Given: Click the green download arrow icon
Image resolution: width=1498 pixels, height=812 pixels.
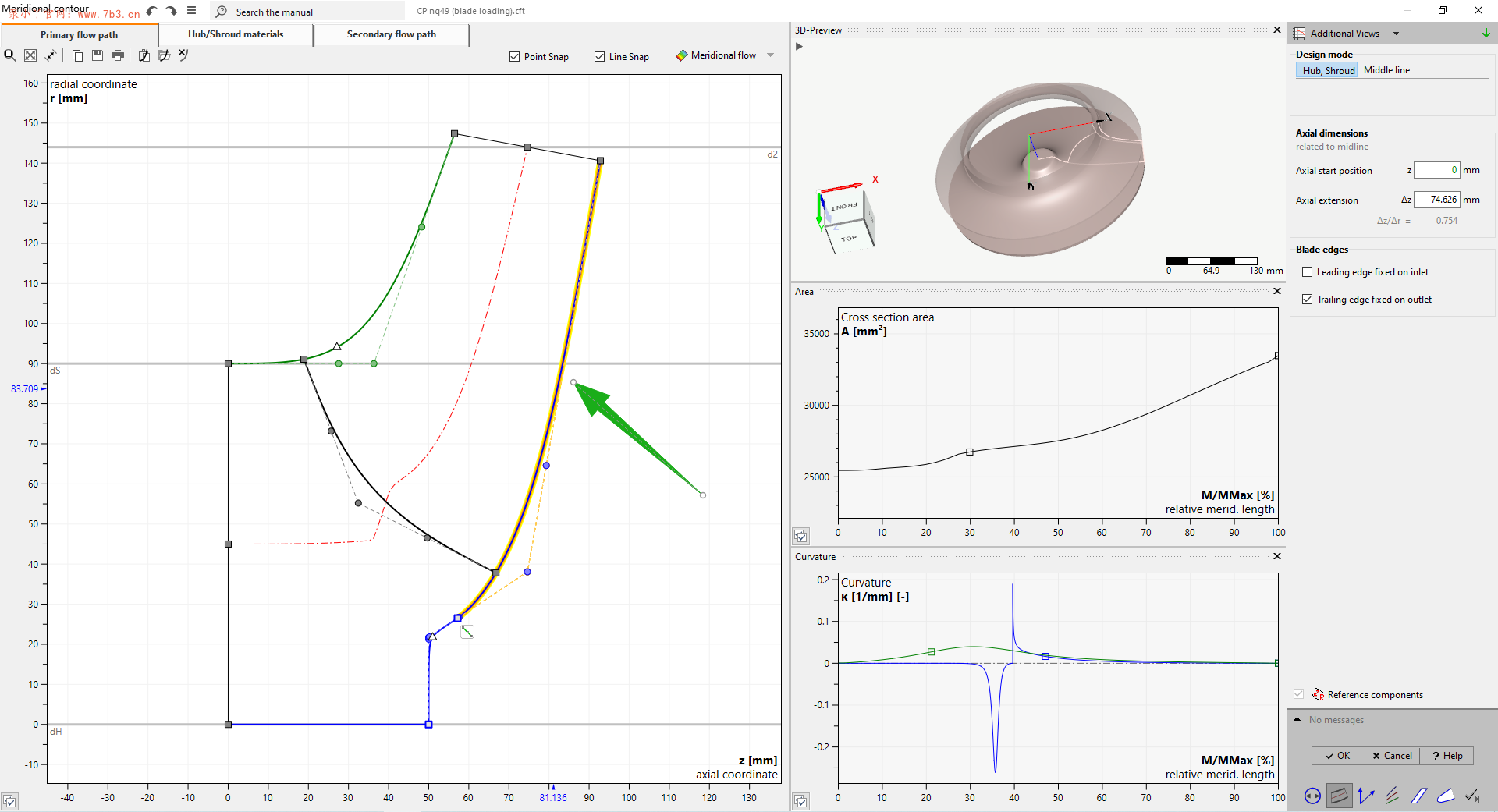Looking at the screenshot, I should point(1486,33).
